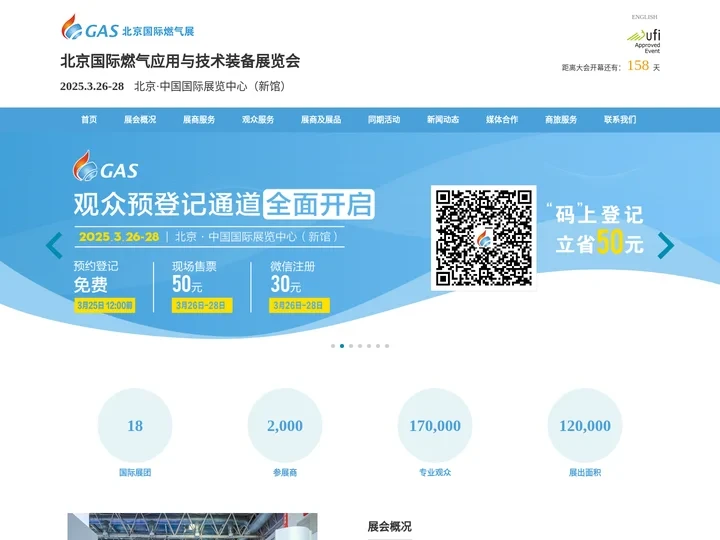Screen dimensions: 720x540
Task: Go to 首页 in navigation bar
Action: pyautogui.click(x=89, y=119)
